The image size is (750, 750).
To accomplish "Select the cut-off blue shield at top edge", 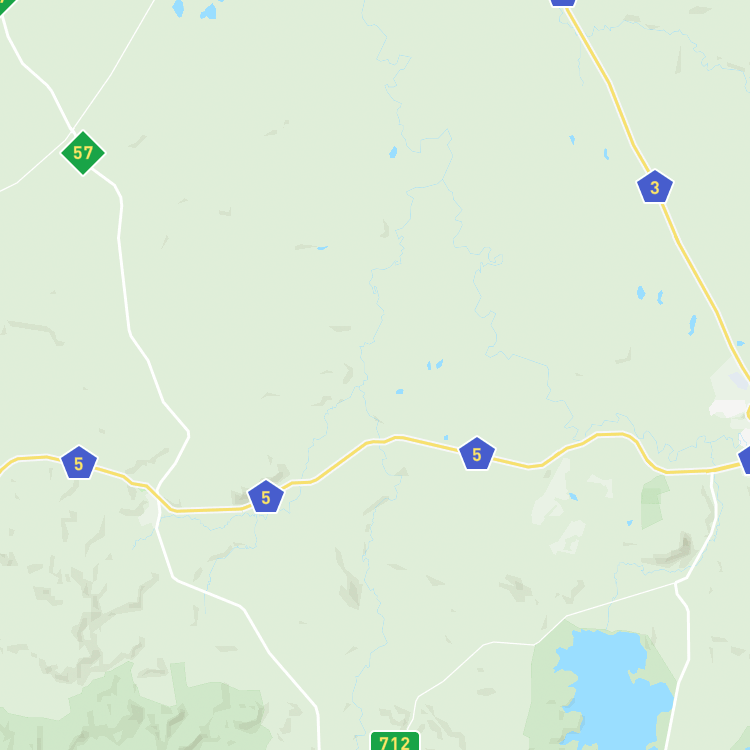I will [562, 2].
